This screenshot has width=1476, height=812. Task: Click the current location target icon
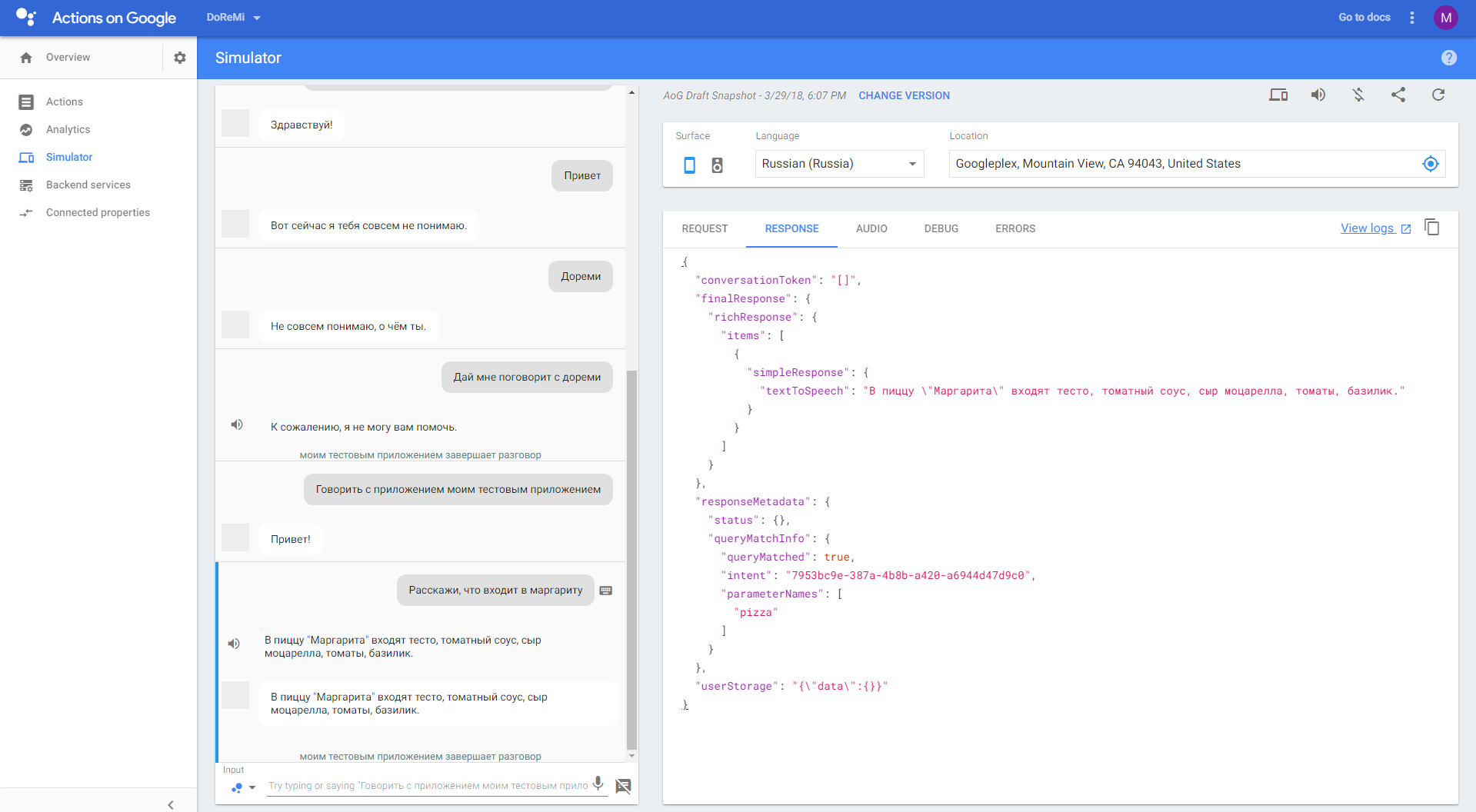point(1430,164)
